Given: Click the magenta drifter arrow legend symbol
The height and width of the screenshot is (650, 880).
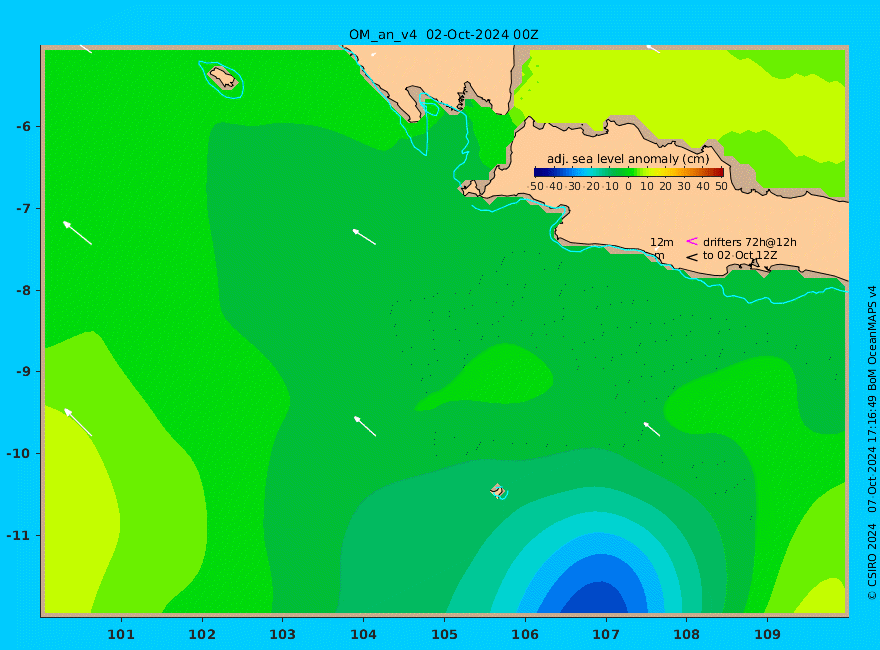Looking at the screenshot, I should click(x=692, y=241).
